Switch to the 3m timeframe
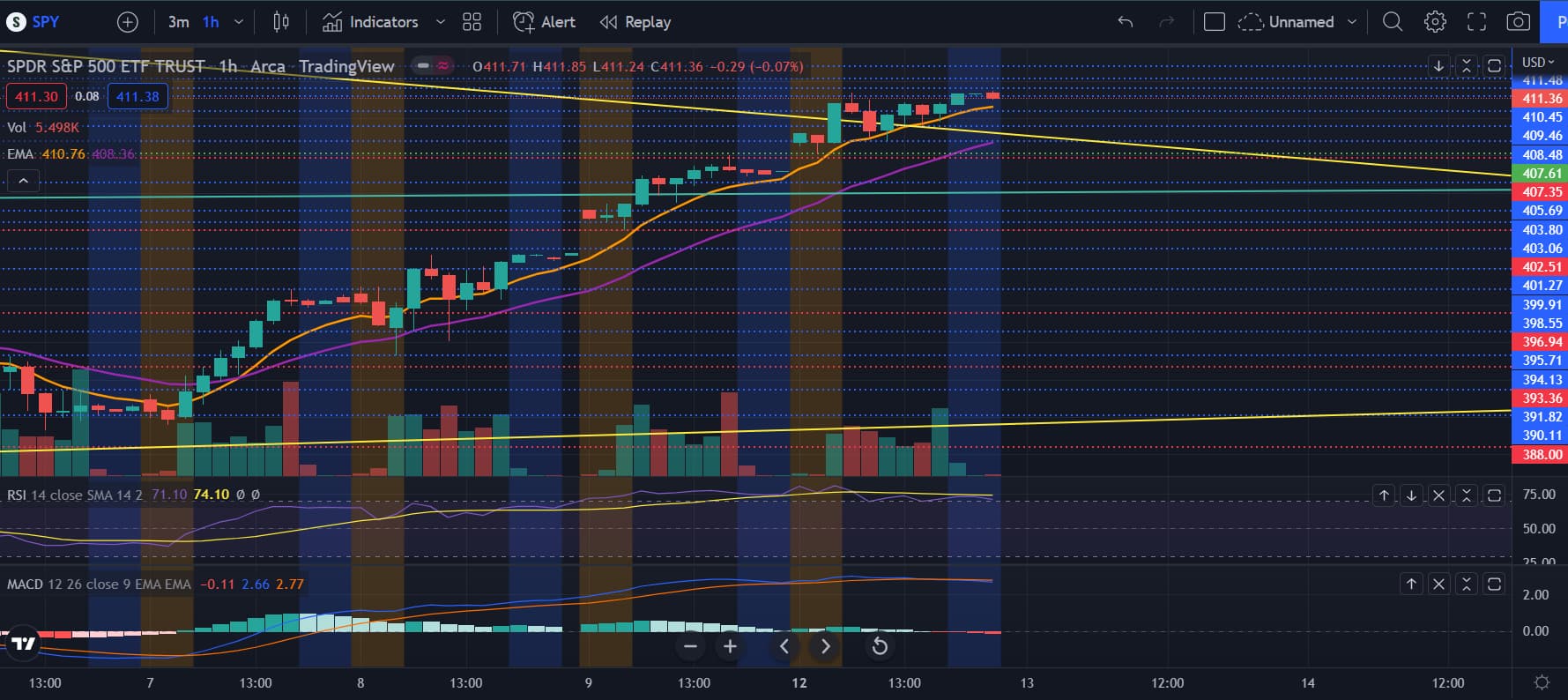Viewport: 1568px width, 700px height. (x=178, y=22)
